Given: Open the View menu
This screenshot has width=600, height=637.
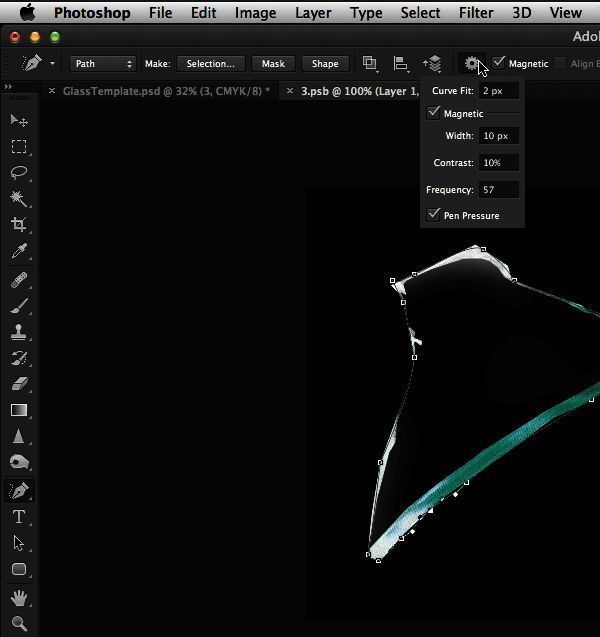Looking at the screenshot, I should (x=566, y=13).
